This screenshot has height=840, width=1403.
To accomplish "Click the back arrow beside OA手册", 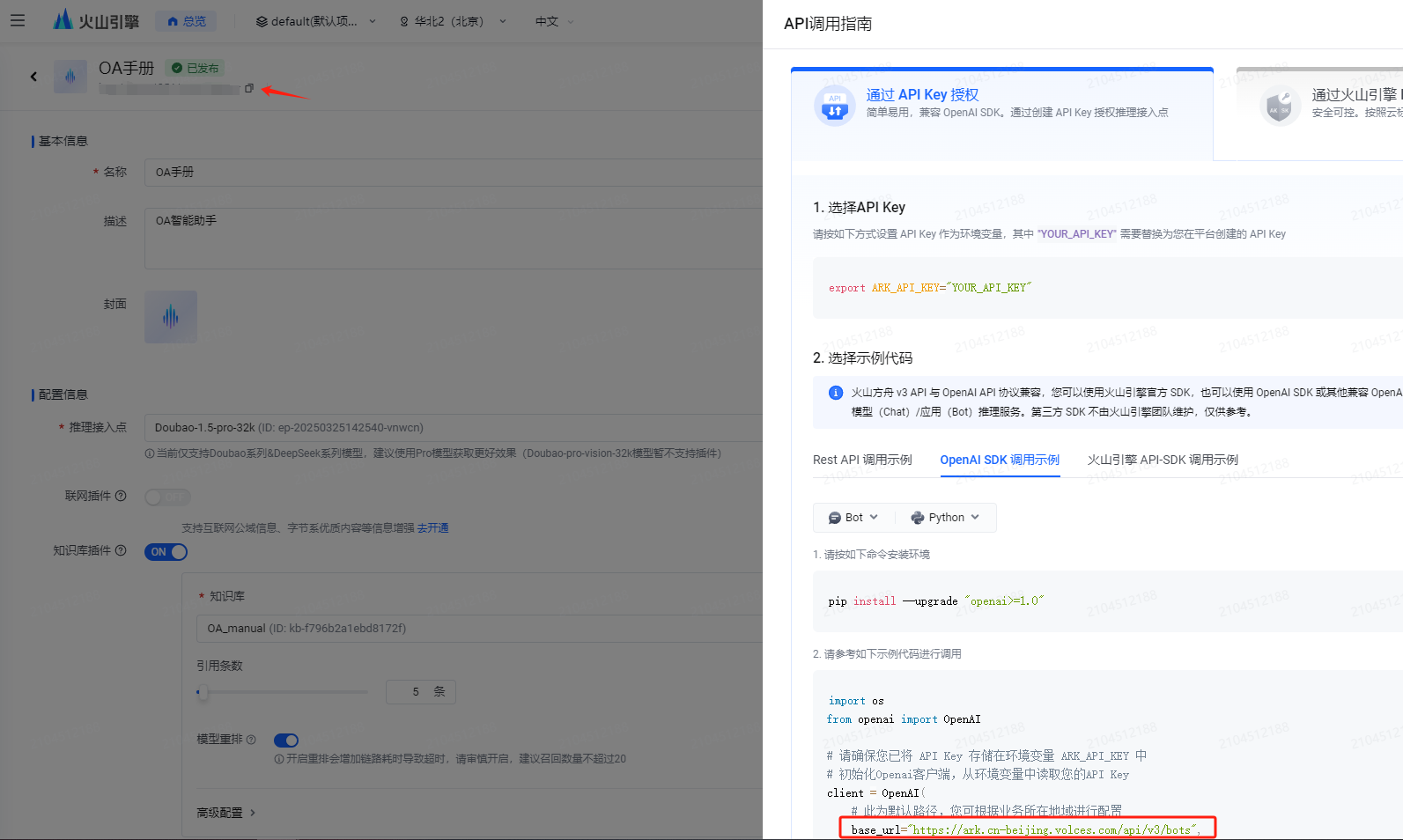I will (34, 77).
